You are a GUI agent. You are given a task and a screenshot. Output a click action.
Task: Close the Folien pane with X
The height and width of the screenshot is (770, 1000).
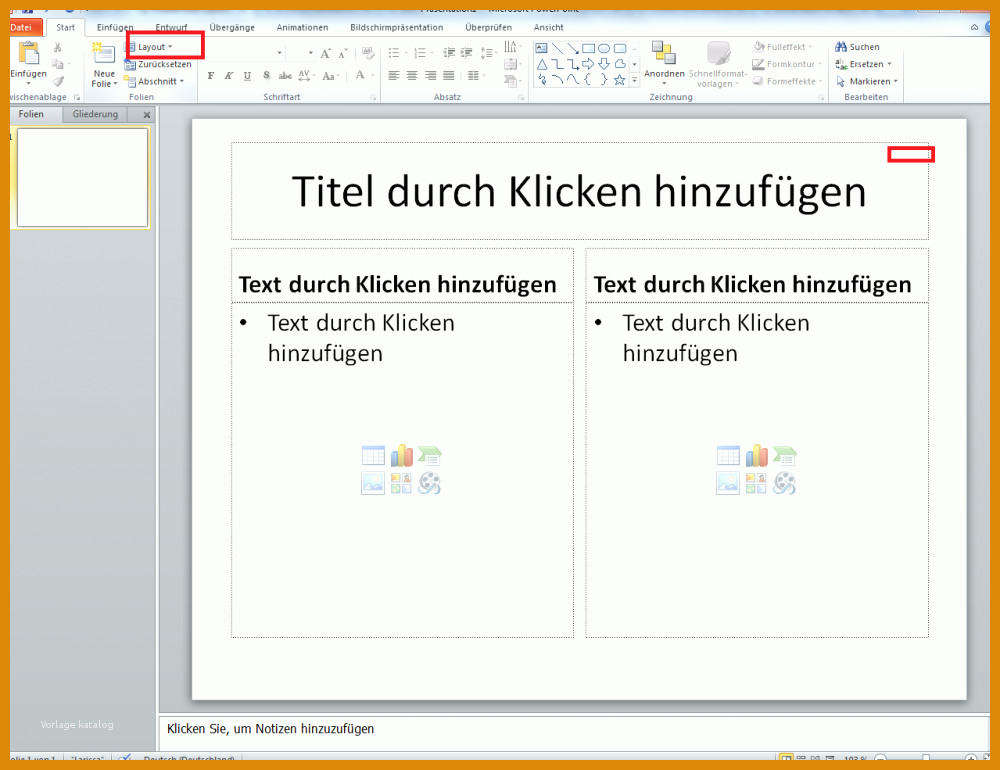(147, 115)
